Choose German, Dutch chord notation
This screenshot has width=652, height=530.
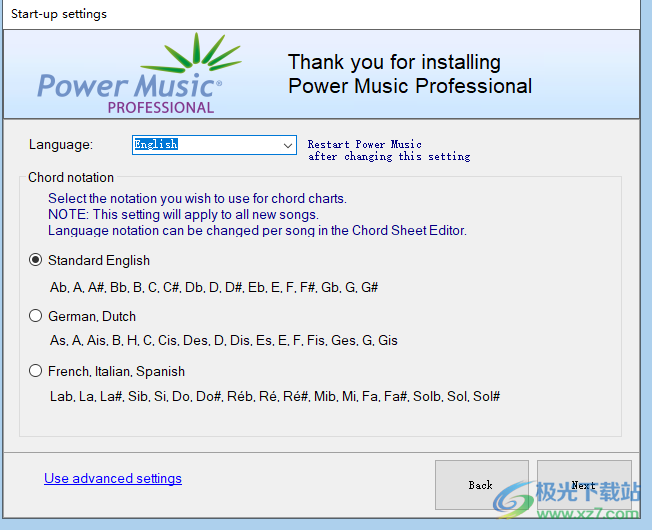[35, 316]
